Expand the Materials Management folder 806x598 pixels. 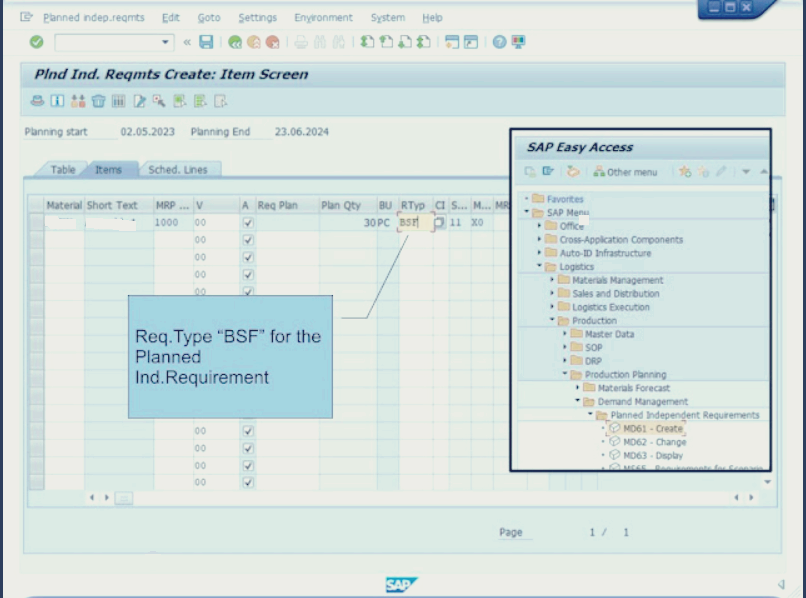552,280
